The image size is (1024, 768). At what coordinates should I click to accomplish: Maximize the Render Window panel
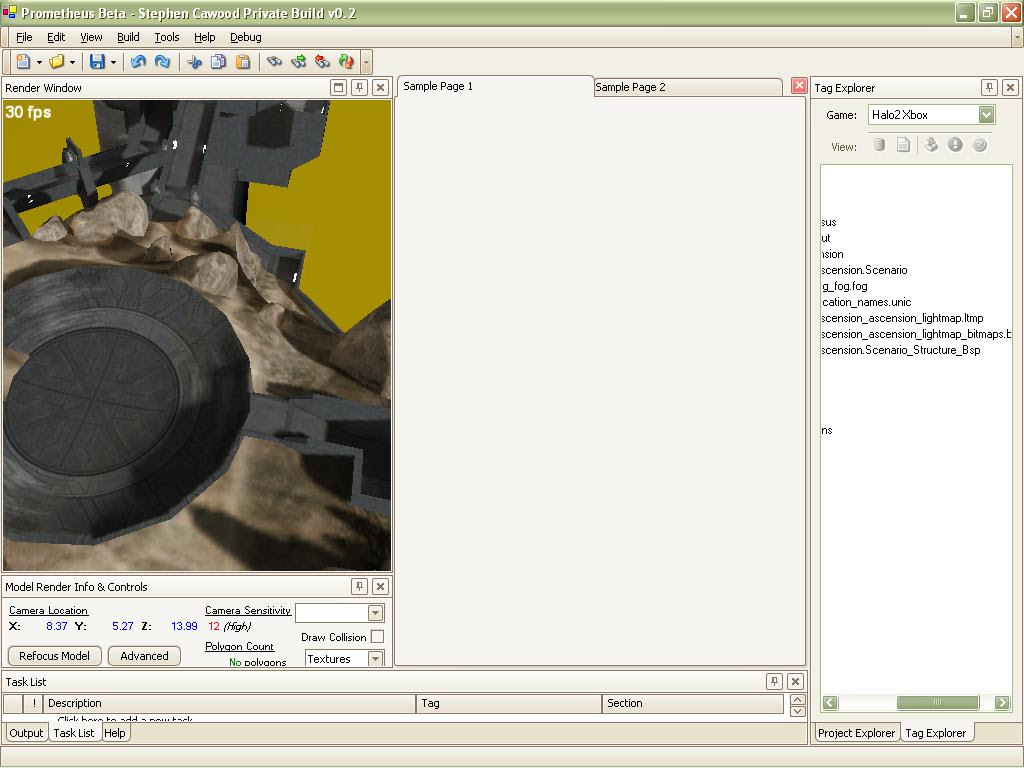click(338, 88)
